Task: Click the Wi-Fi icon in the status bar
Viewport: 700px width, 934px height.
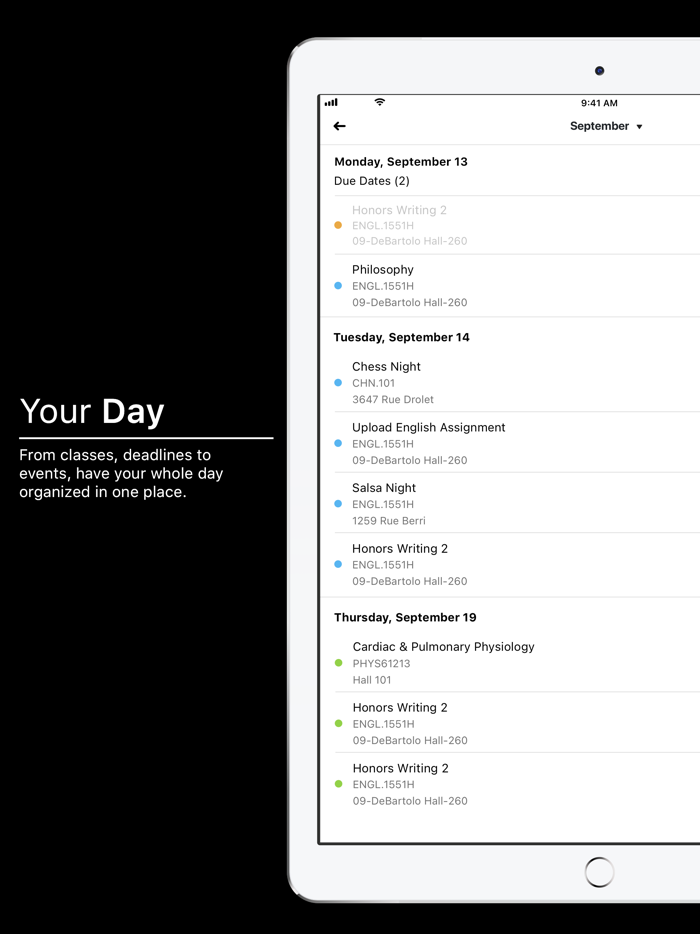Action: pos(379,102)
